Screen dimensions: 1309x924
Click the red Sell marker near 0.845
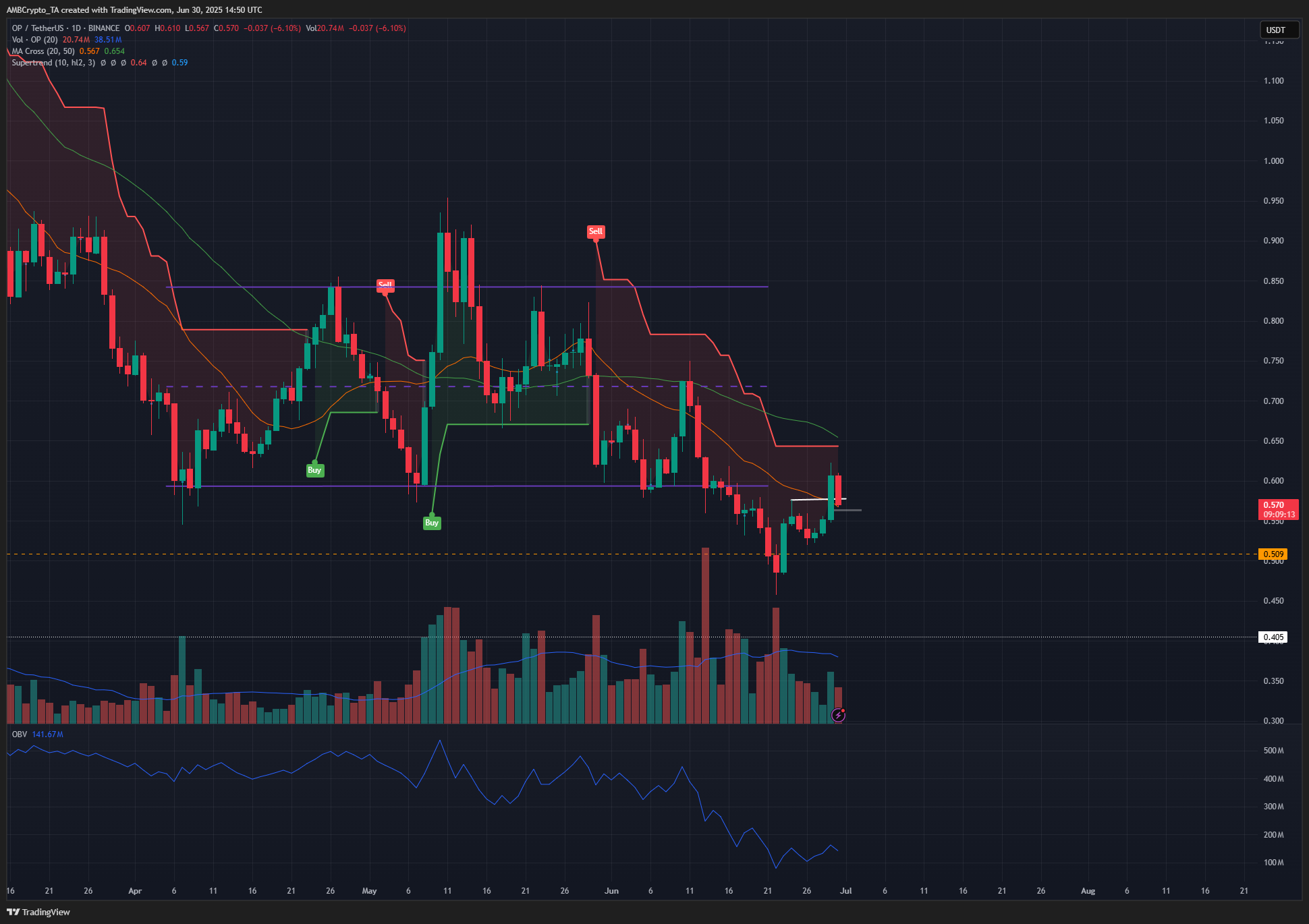385,285
